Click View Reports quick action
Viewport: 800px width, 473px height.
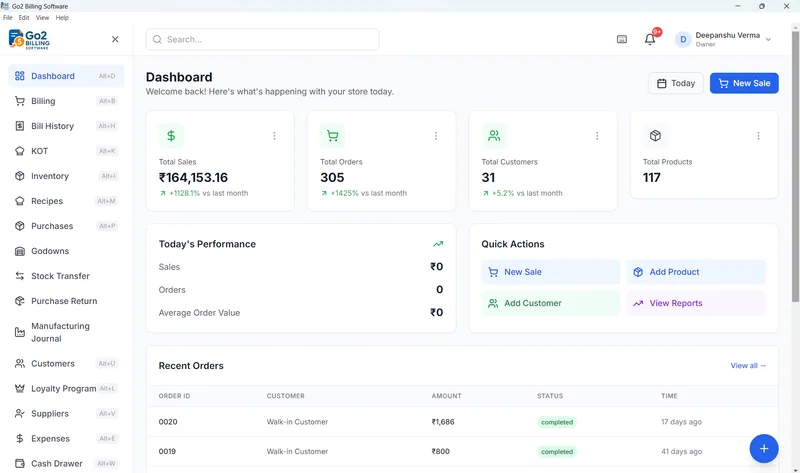coord(696,303)
